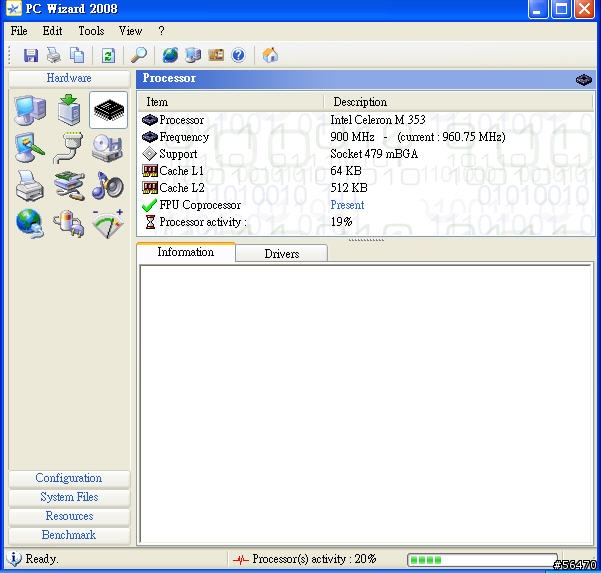Open the System Summary computer icon

point(30,110)
